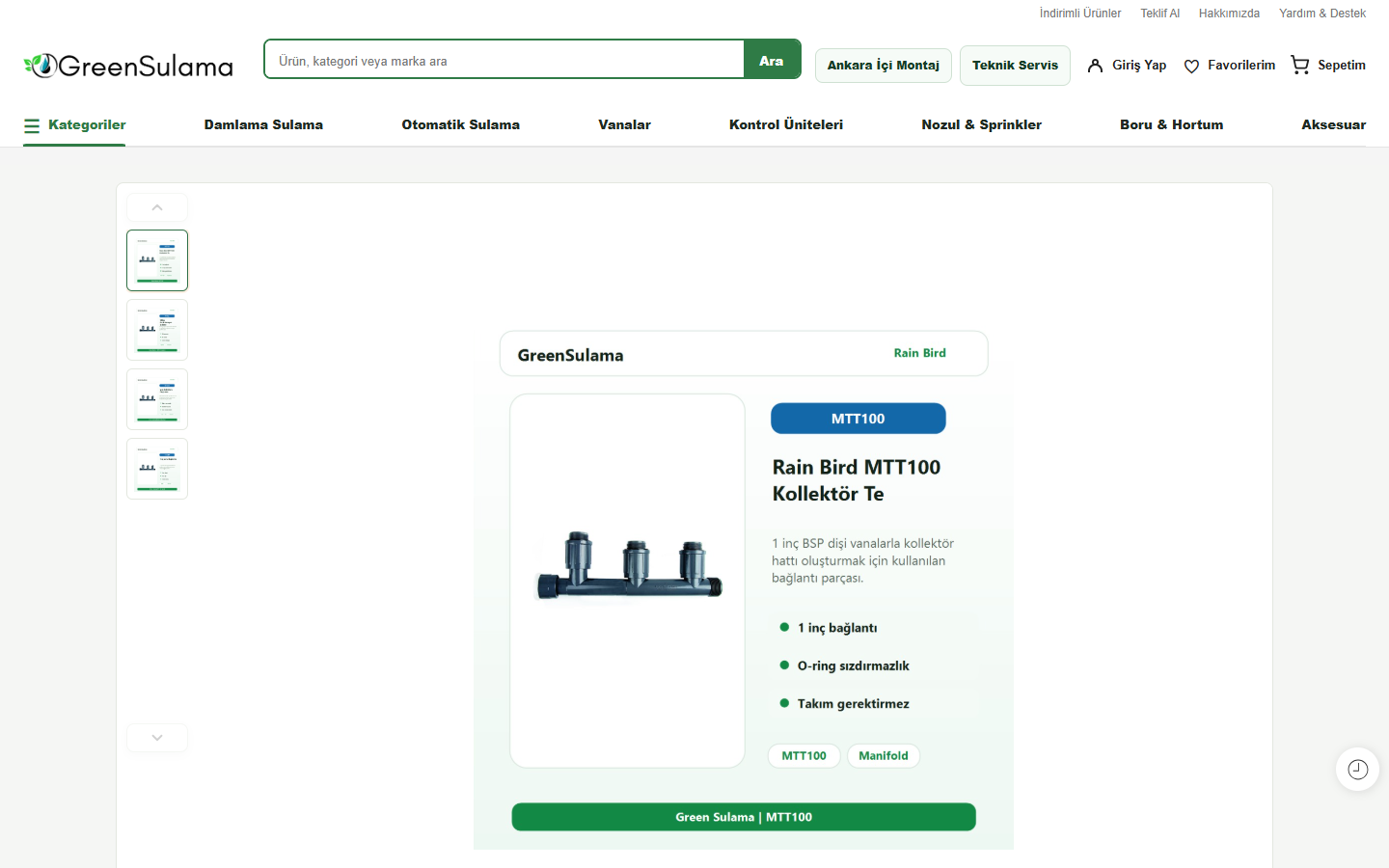The image size is (1389, 868).
Task: Click the Kategoriler hamburger menu icon
Action: coord(32,125)
